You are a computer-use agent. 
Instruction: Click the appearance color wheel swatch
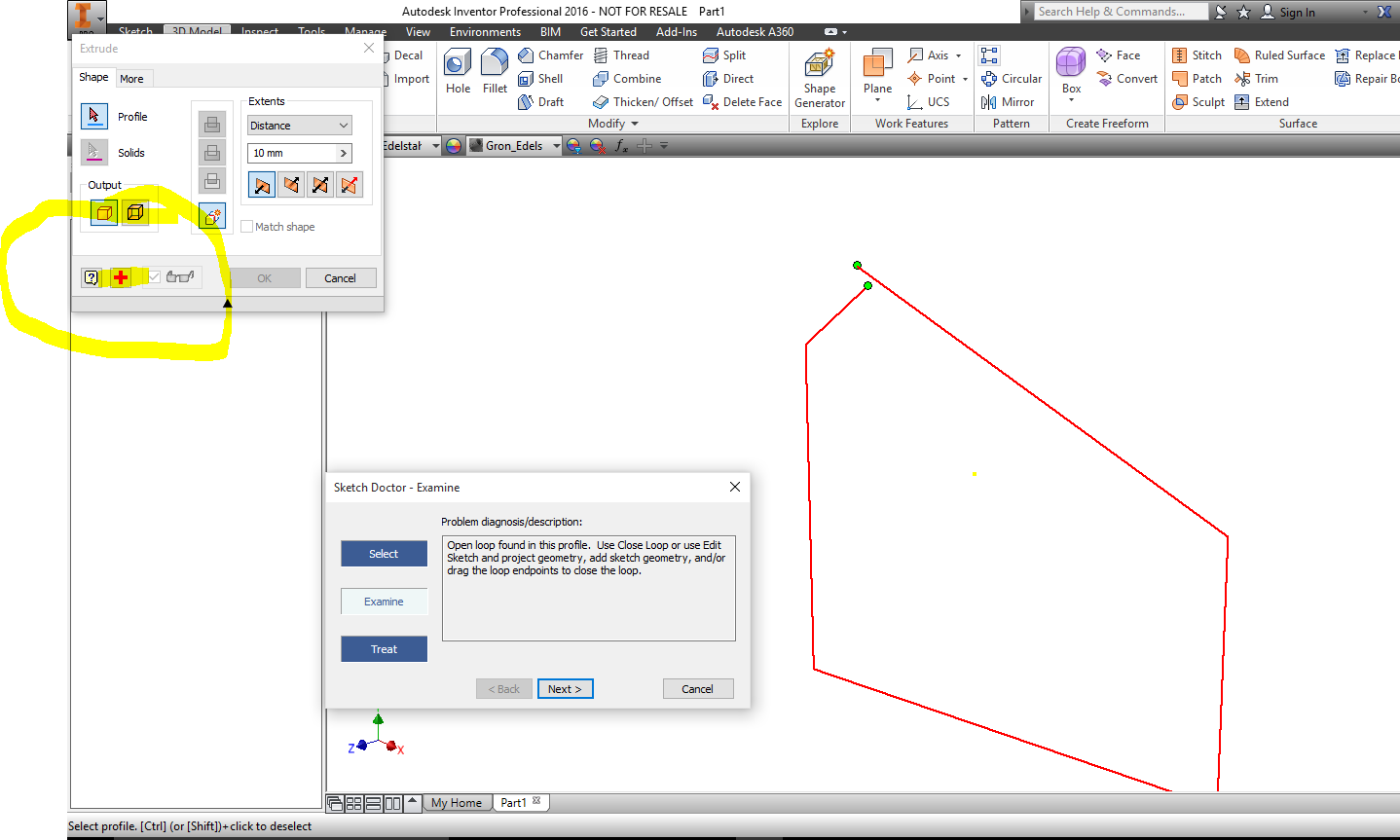click(454, 144)
